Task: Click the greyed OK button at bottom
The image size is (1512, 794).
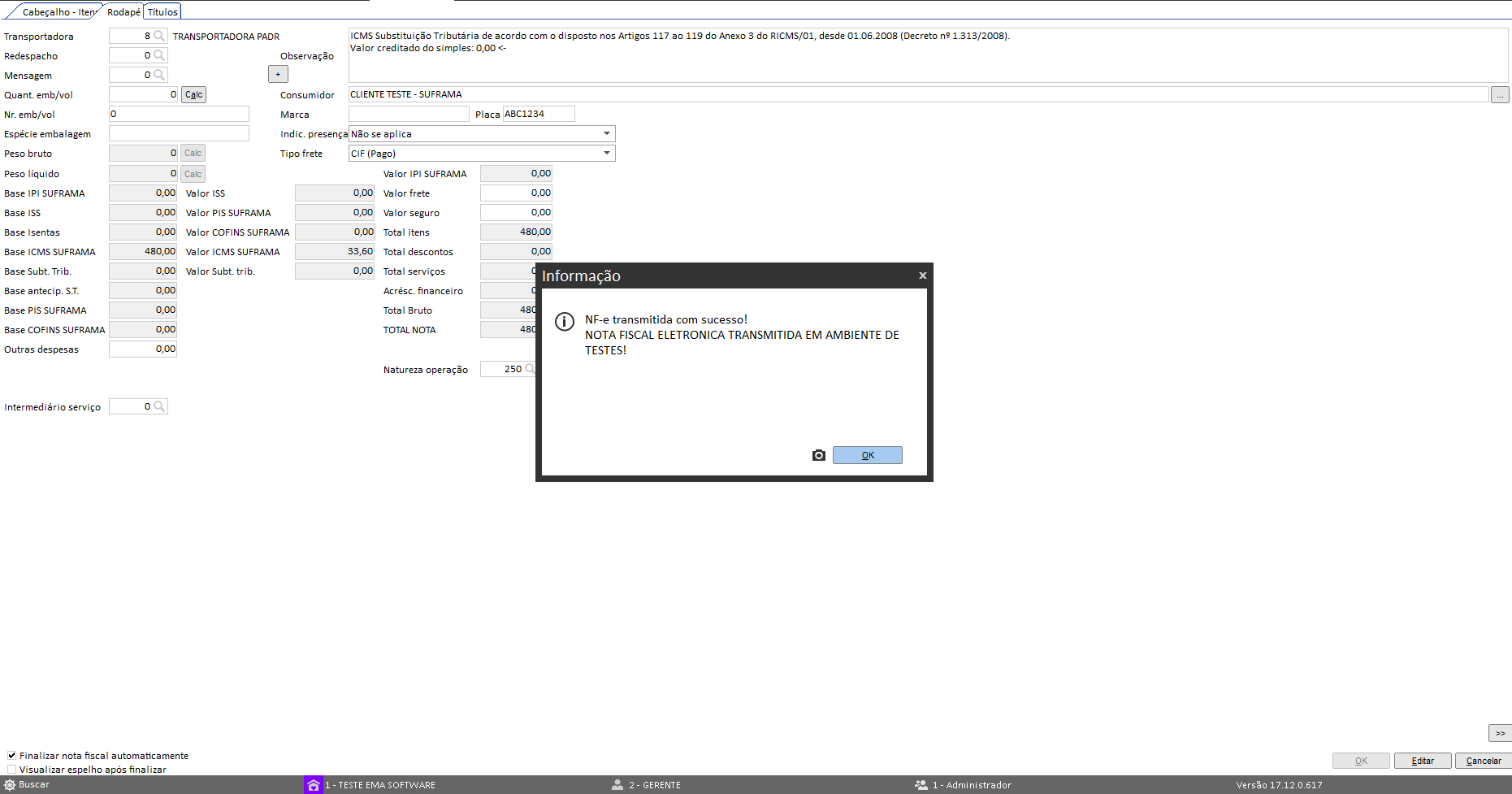Action: tap(1361, 761)
